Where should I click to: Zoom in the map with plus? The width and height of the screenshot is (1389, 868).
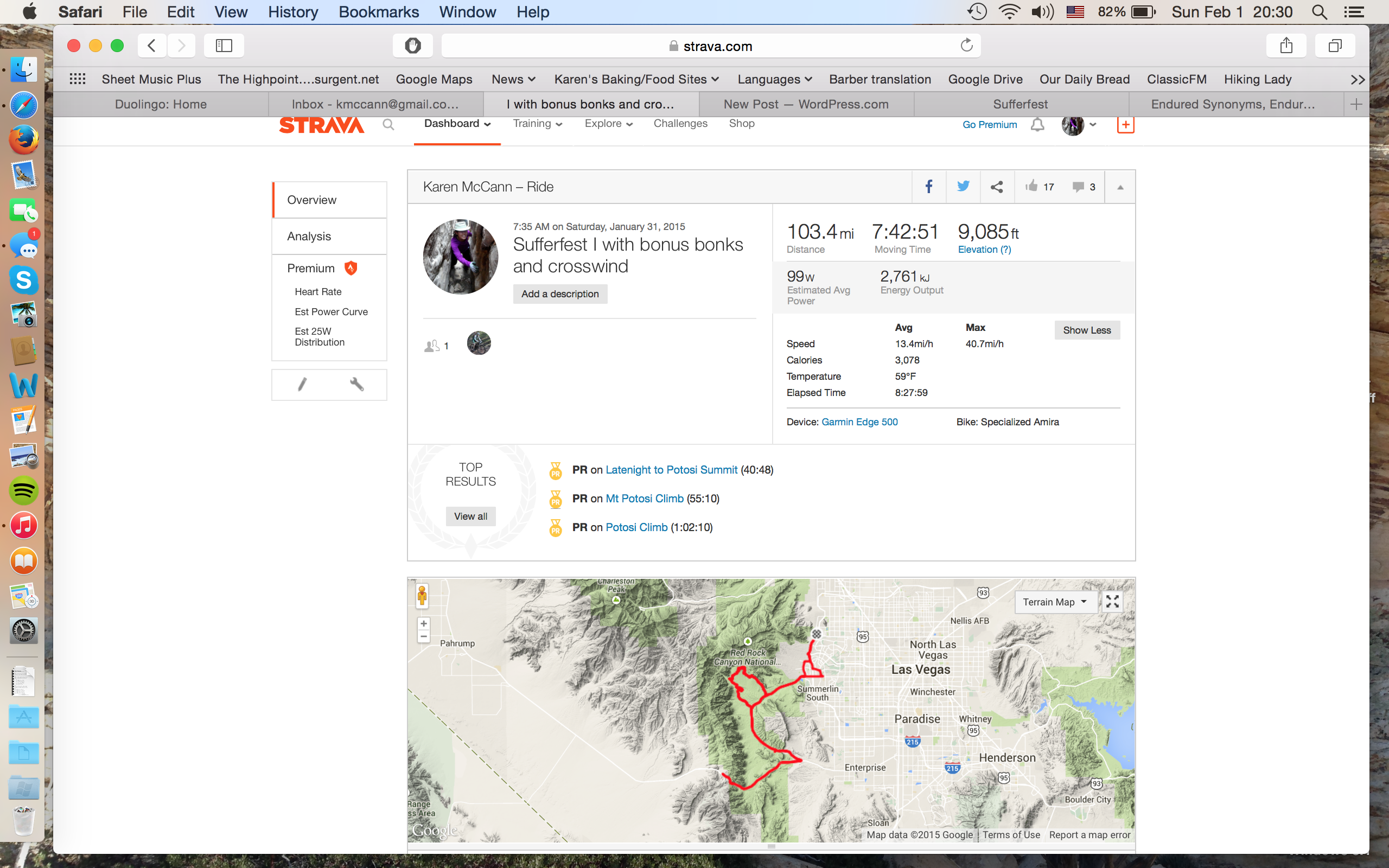click(x=424, y=623)
